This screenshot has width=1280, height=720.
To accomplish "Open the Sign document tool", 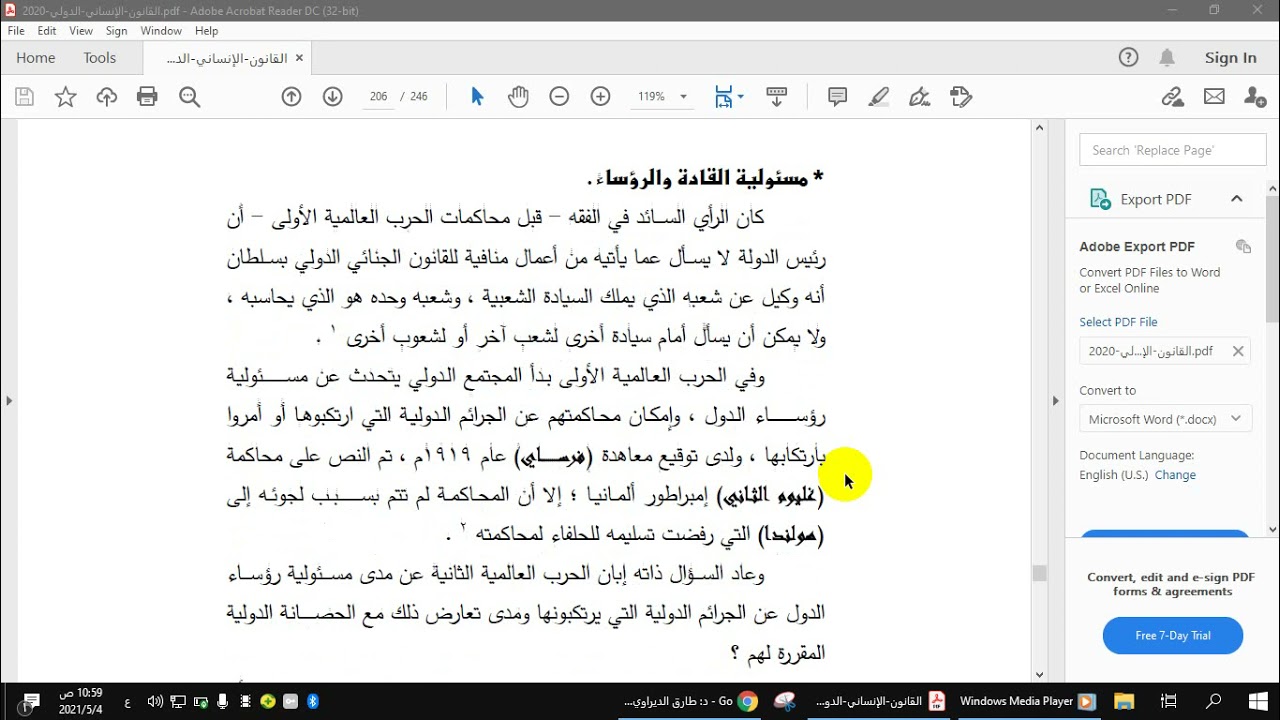I will point(920,97).
